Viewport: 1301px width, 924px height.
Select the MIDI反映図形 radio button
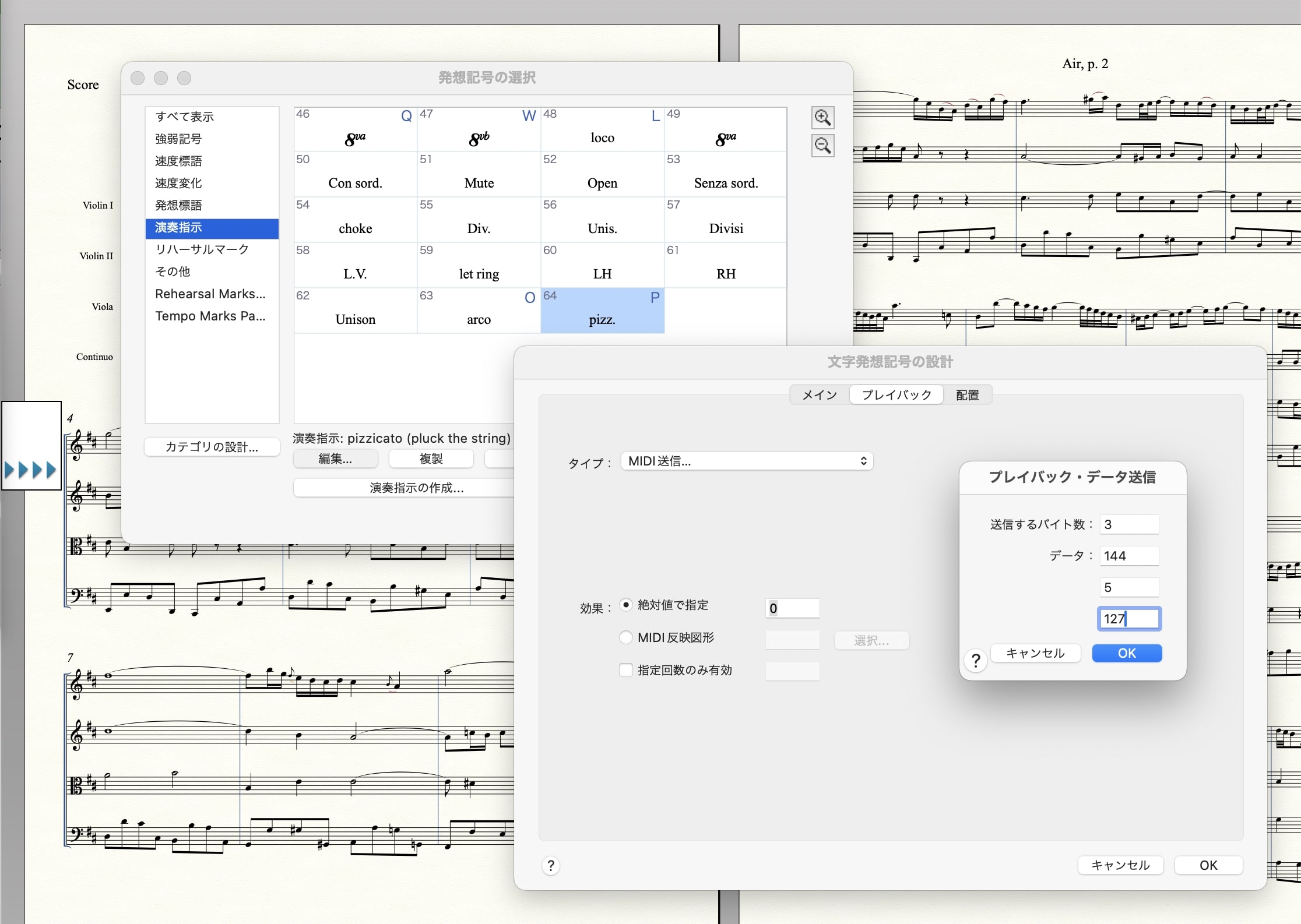(x=625, y=637)
